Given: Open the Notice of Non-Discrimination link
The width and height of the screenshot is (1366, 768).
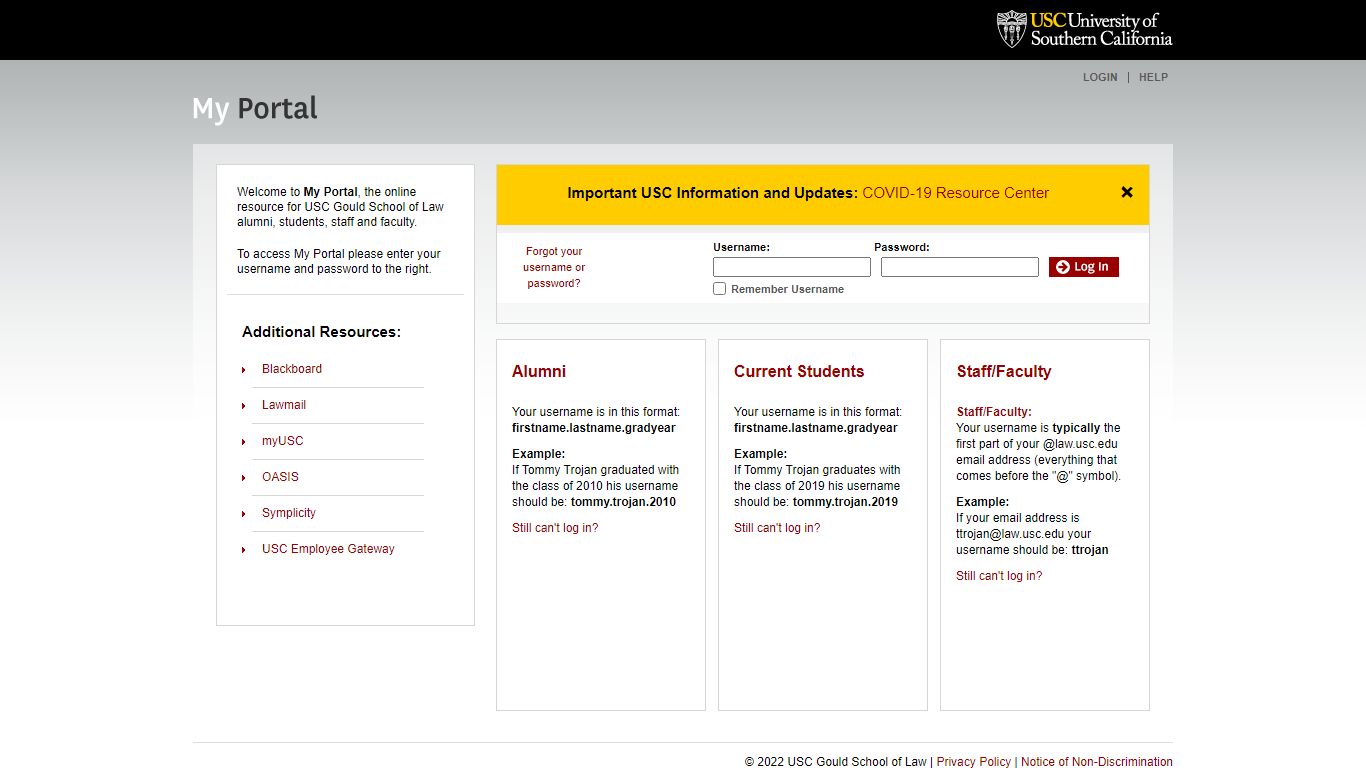Looking at the screenshot, I should 1097,762.
